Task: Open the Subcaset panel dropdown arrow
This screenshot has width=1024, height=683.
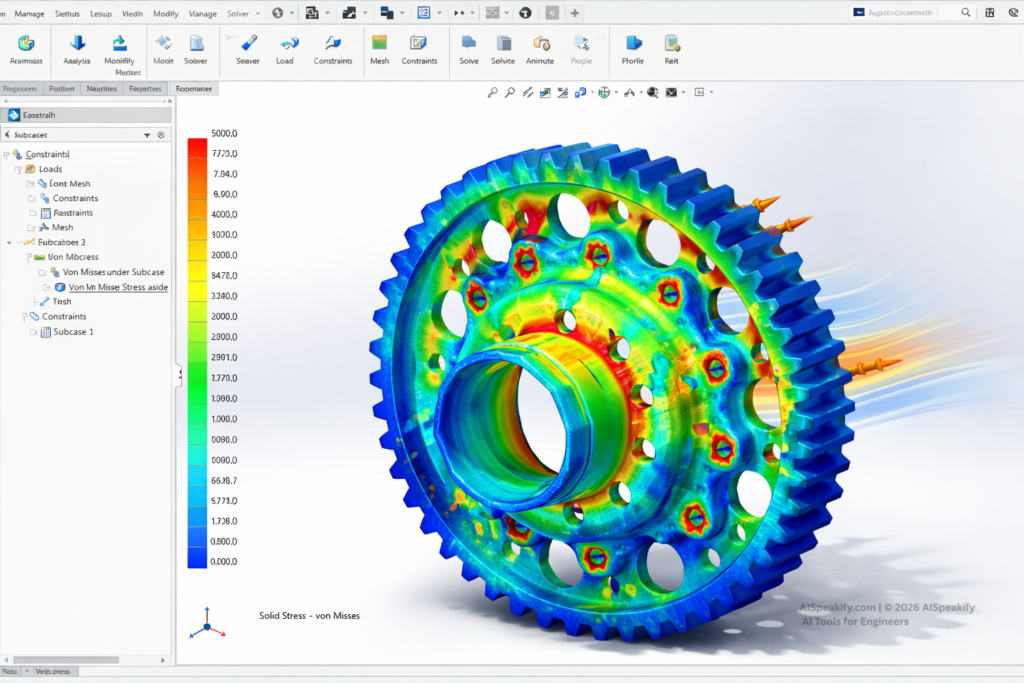Action: (x=147, y=135)
